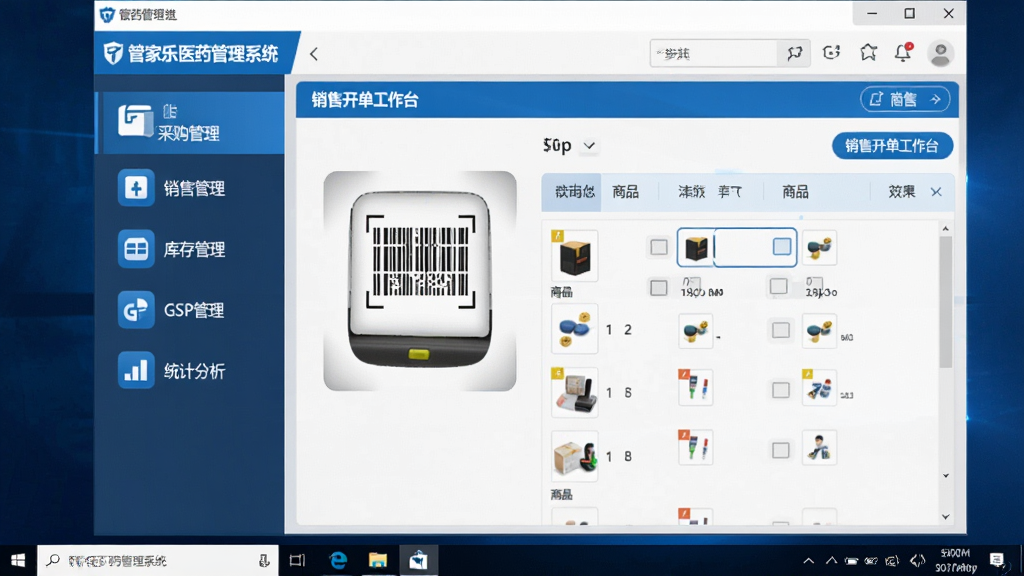
Task: Select the box and scanner product in row 1 8 with yellow tag
Action: pyautogui.click(x=574, y=392)
